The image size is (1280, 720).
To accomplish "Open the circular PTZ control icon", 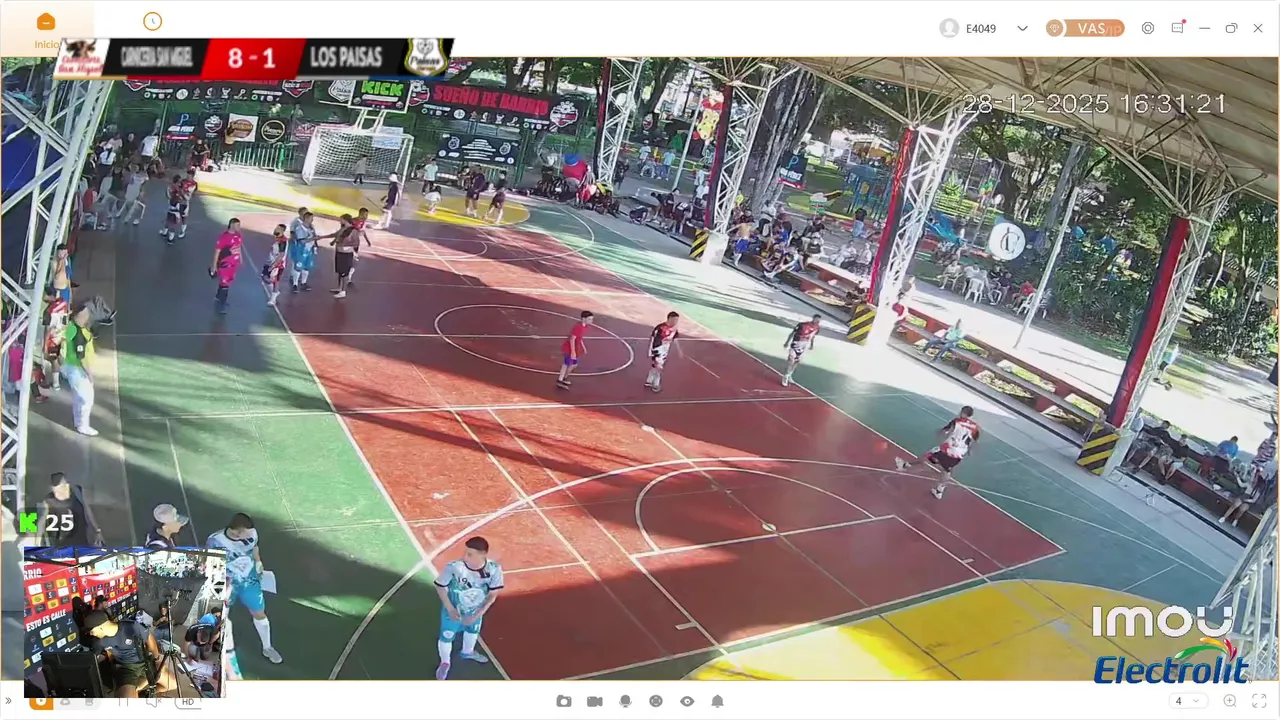I will [x=656, y=701].
